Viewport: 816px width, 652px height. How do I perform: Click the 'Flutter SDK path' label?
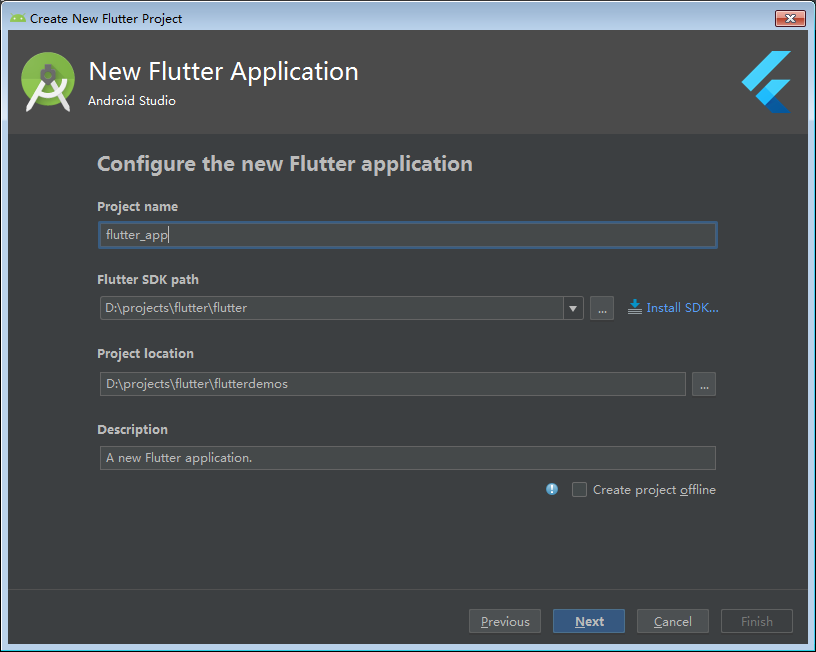point(148,279)
